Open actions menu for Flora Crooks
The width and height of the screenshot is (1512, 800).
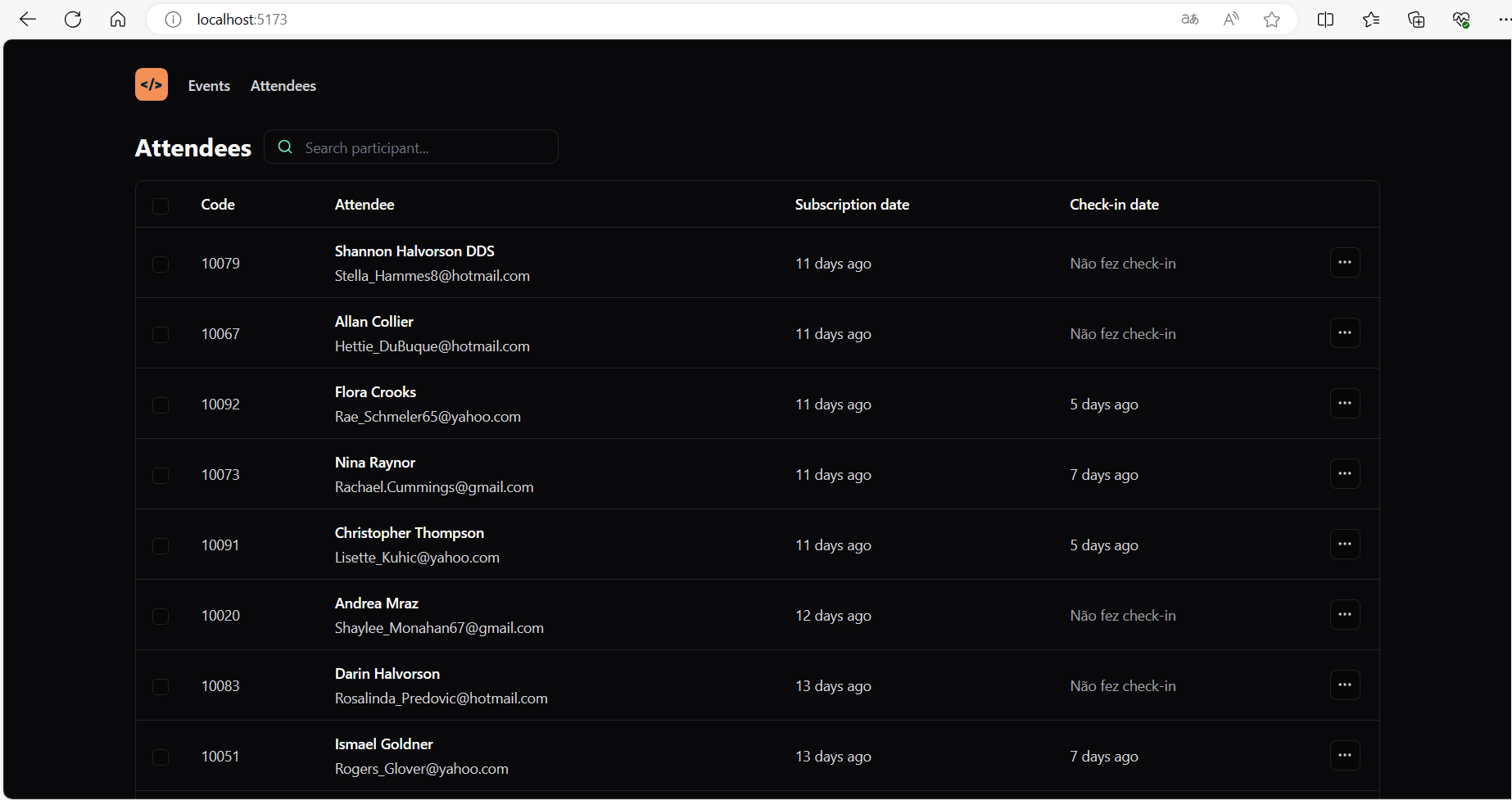(x=1345, y=404)
